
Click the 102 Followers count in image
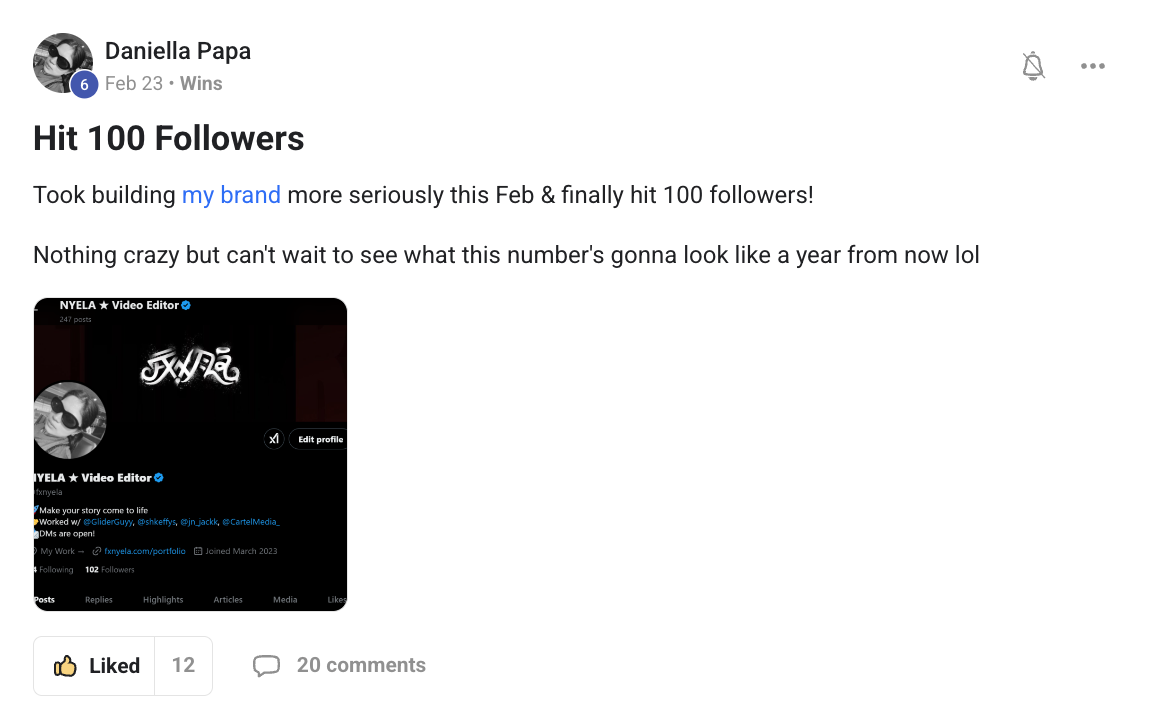click(x=110, y=570)
